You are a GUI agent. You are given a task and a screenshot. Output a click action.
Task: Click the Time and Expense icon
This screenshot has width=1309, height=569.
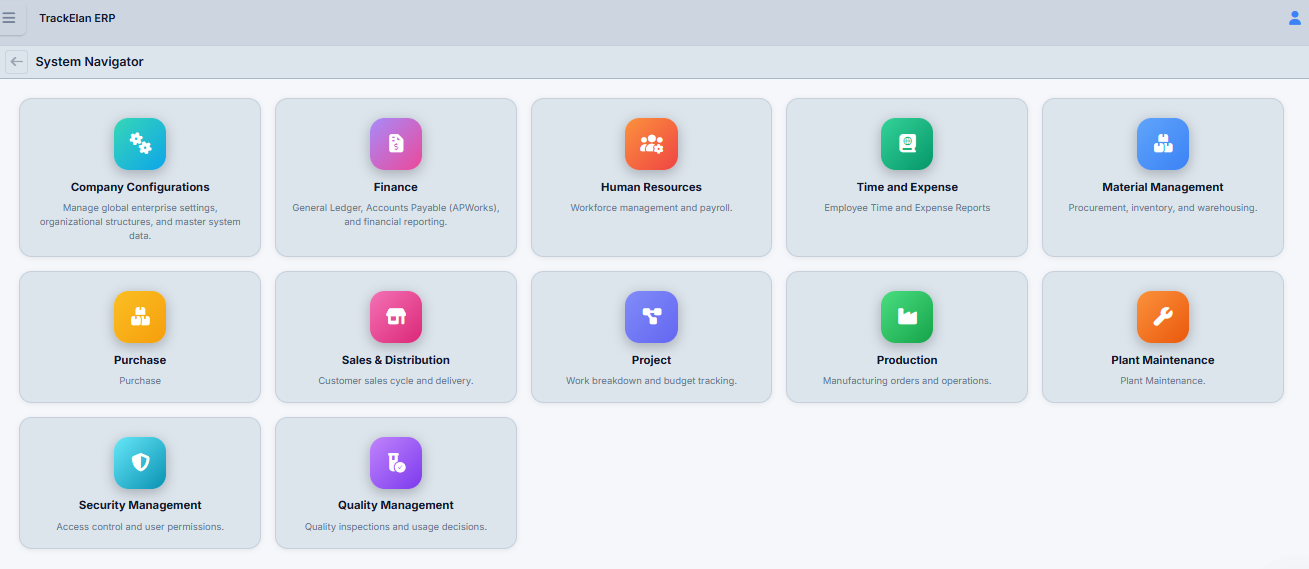tap(907, 144)
